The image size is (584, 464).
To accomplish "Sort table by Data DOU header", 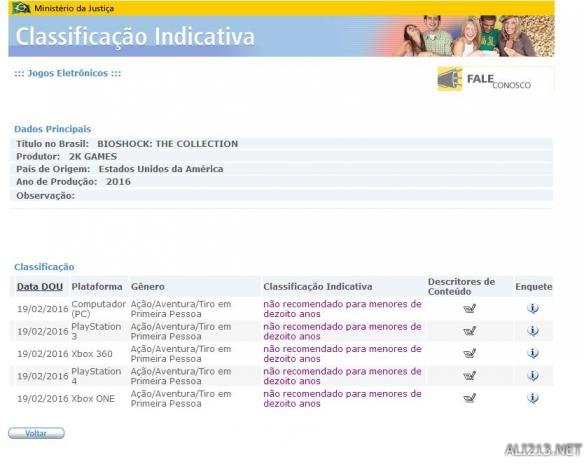I will click(40, 287).
